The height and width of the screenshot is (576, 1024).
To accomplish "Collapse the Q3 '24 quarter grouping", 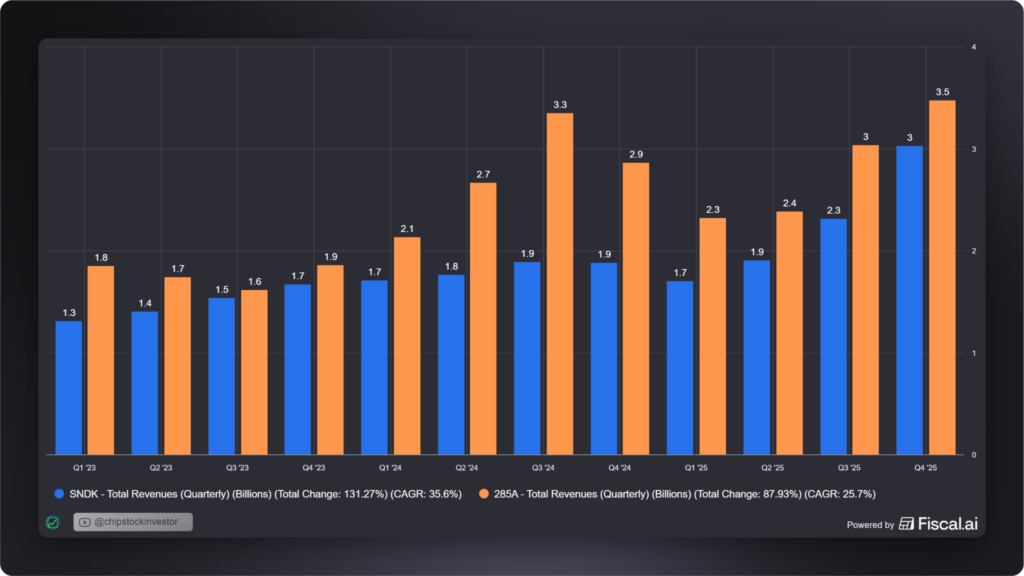I will [x=542, y=466].
